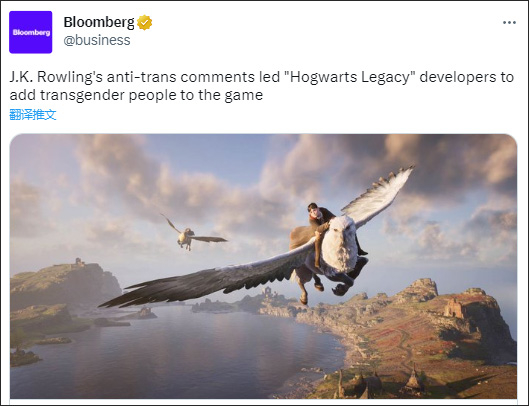This screenshot has width=529, height=406.
Task: Click the 翻译推文 translate tweet link
Action: [33, 115]
